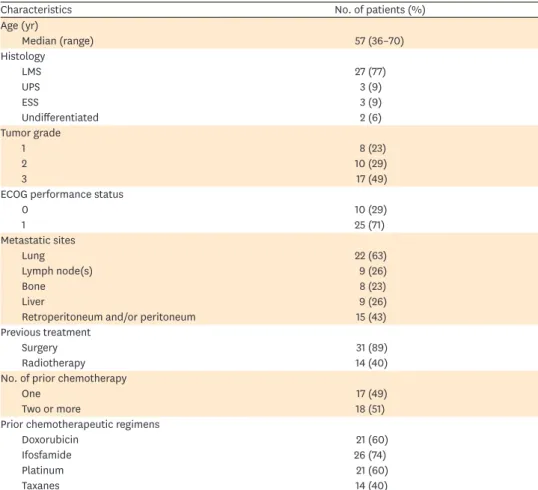
Task: Select the 'Previous treatment' heading
Action: pyautogui.click(x=46, y=332)
